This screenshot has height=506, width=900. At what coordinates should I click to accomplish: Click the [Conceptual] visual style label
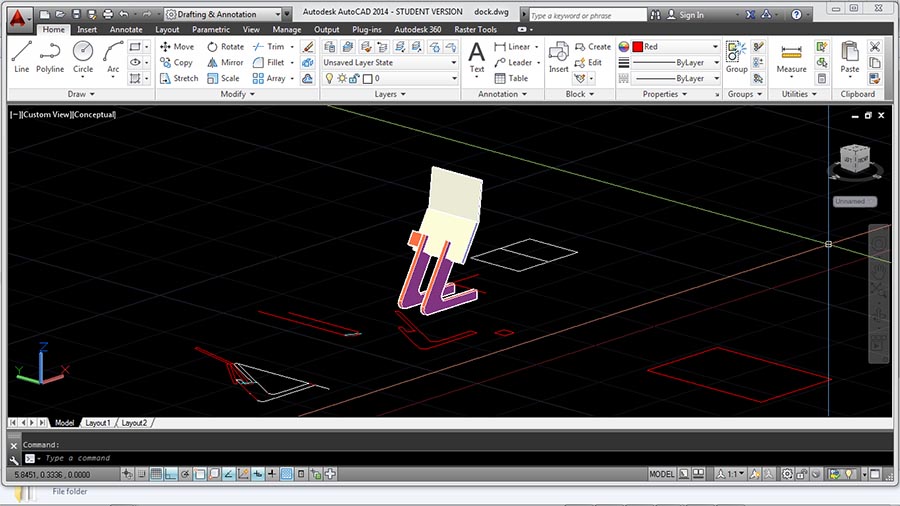[x=94, y=115]
